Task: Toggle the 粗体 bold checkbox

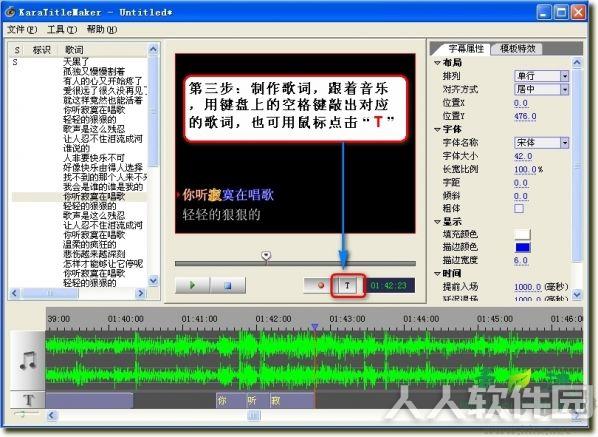Action: (x=519, y=208)
